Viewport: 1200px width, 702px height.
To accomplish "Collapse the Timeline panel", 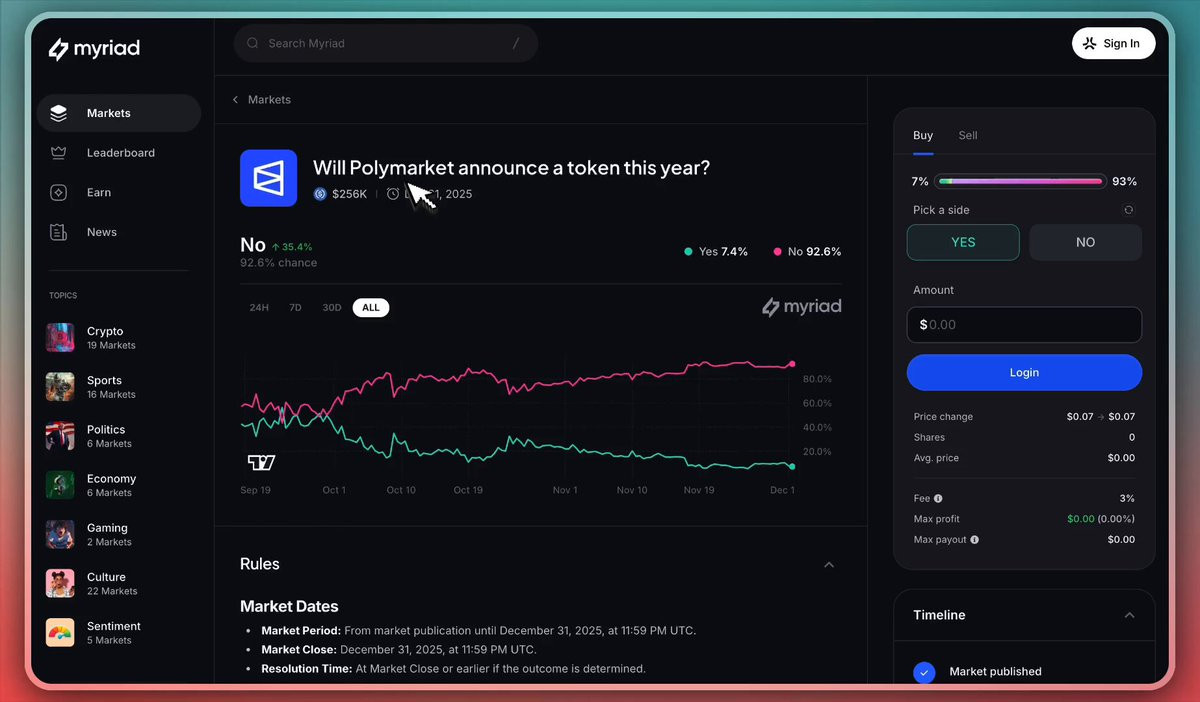I will [1129, 616].
